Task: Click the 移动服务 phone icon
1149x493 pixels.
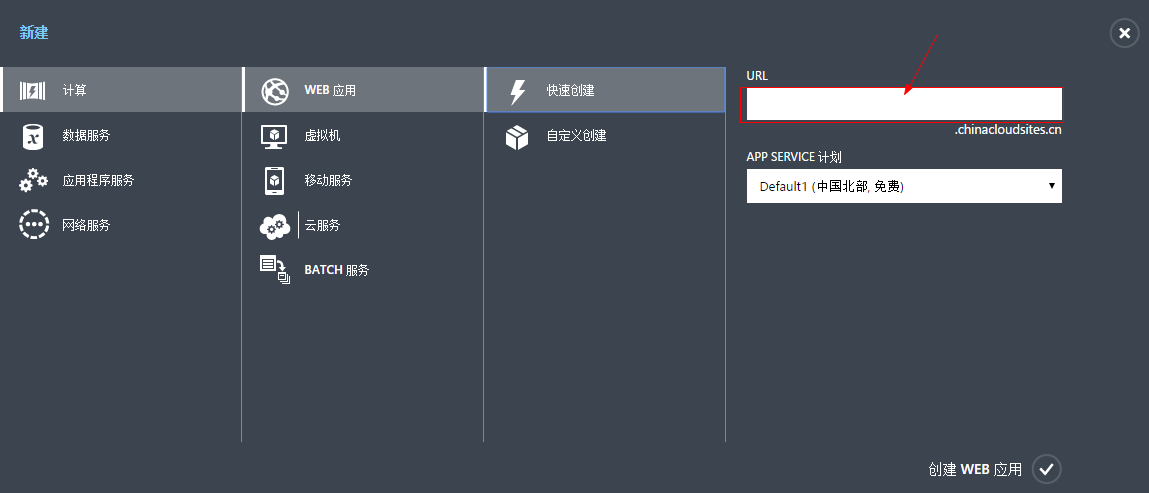Action: [x=274, y=181]
